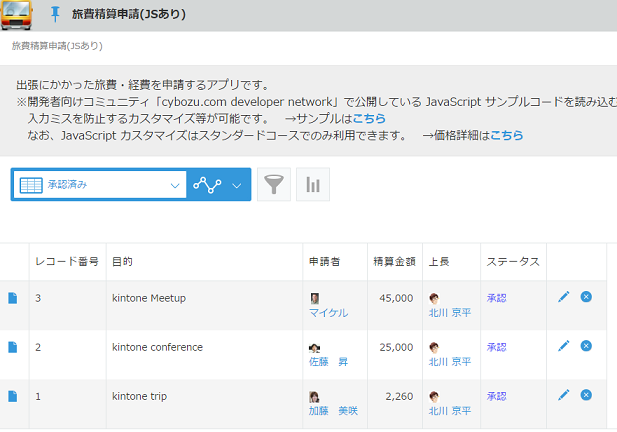Click the 価格詳細はこちら link
The image size is (617, 432).
click(x=506, y=135)
